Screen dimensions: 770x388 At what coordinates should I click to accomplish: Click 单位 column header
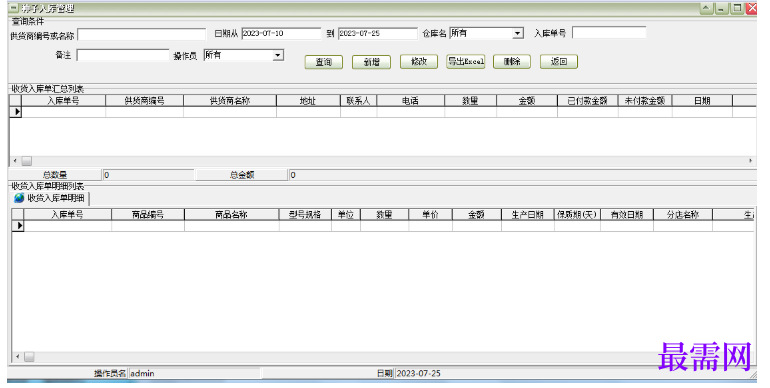coord(346,215)
